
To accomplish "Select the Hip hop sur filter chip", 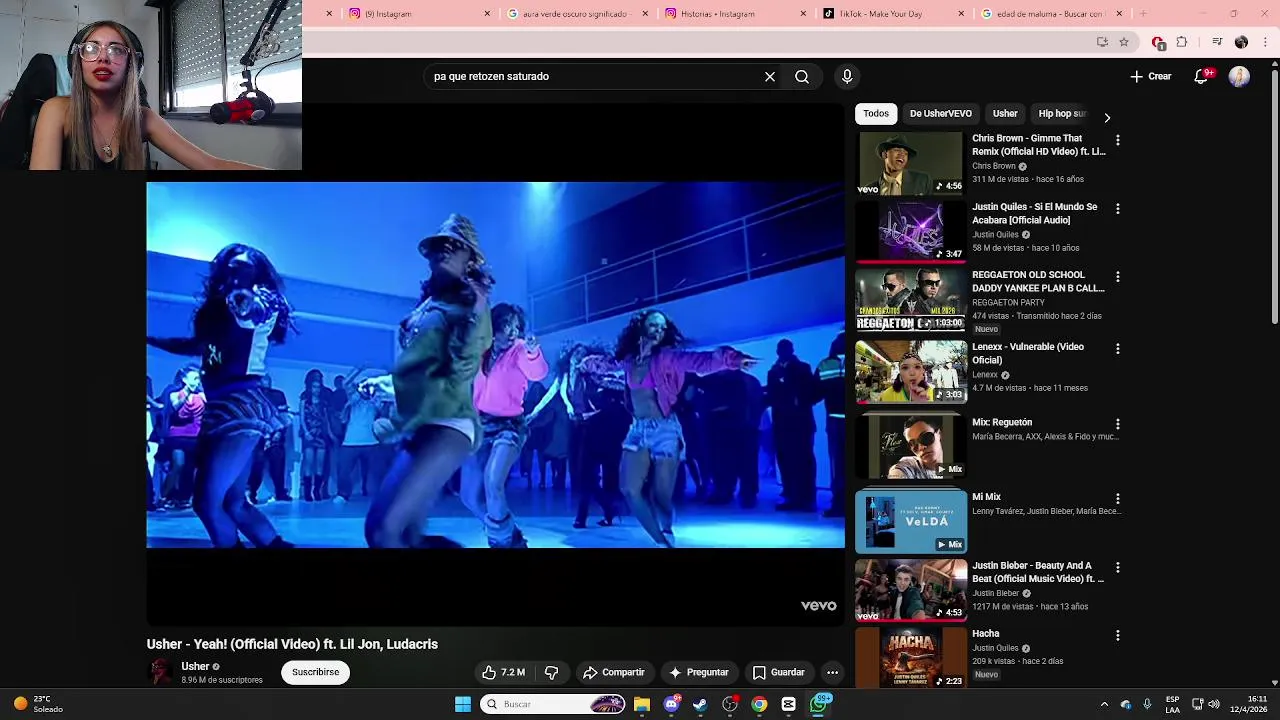I will [x=1062, y=114].
